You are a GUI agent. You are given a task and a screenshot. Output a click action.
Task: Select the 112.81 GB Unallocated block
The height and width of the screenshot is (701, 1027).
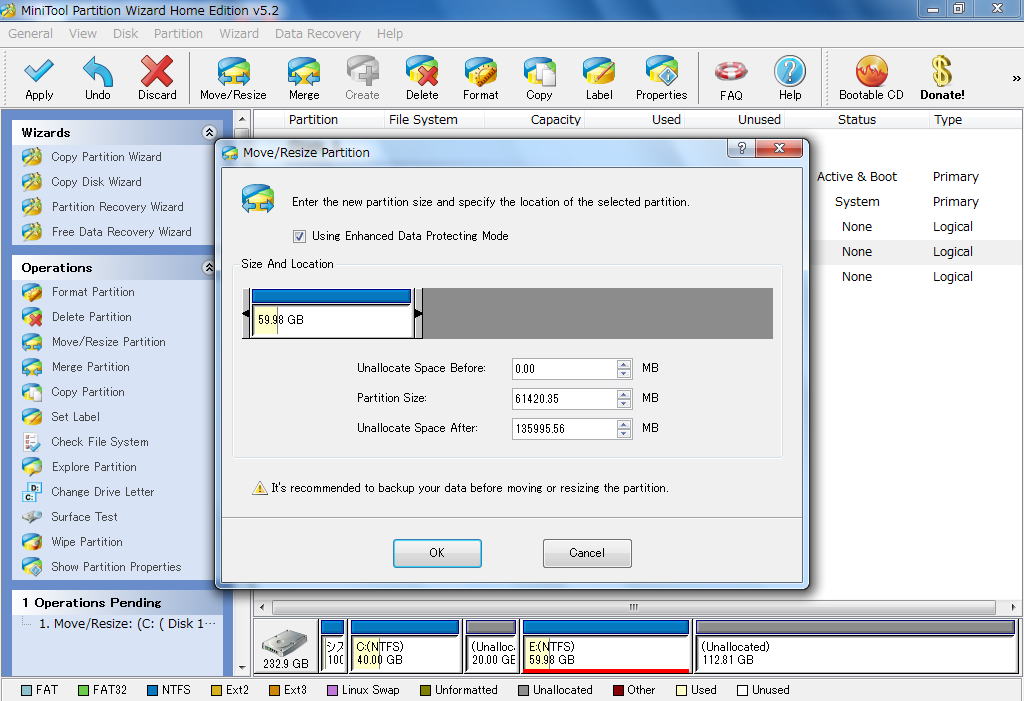click(x=856, y=646)
